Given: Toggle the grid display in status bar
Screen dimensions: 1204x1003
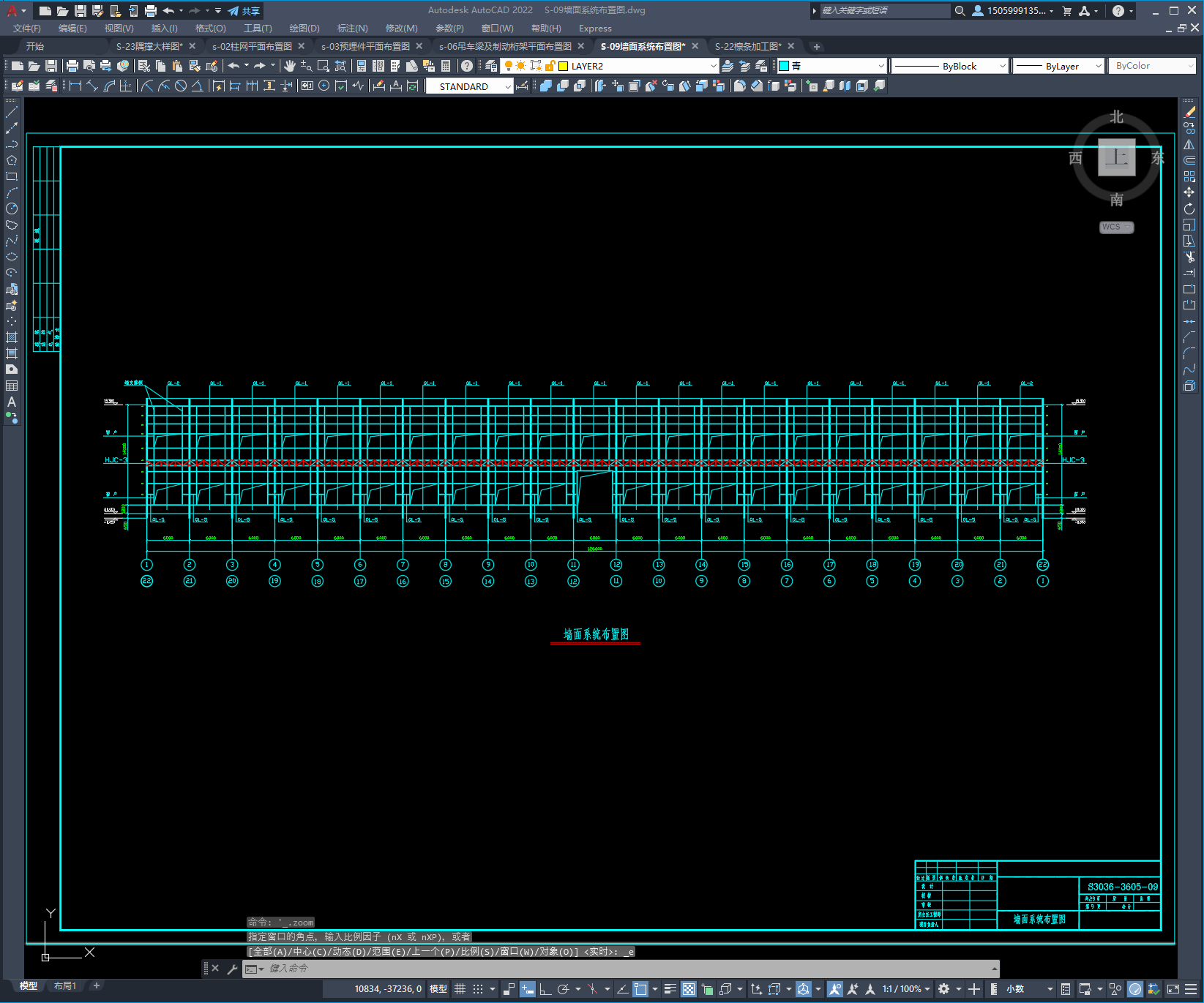Looking at the screenshot, I should coord(460,989).
